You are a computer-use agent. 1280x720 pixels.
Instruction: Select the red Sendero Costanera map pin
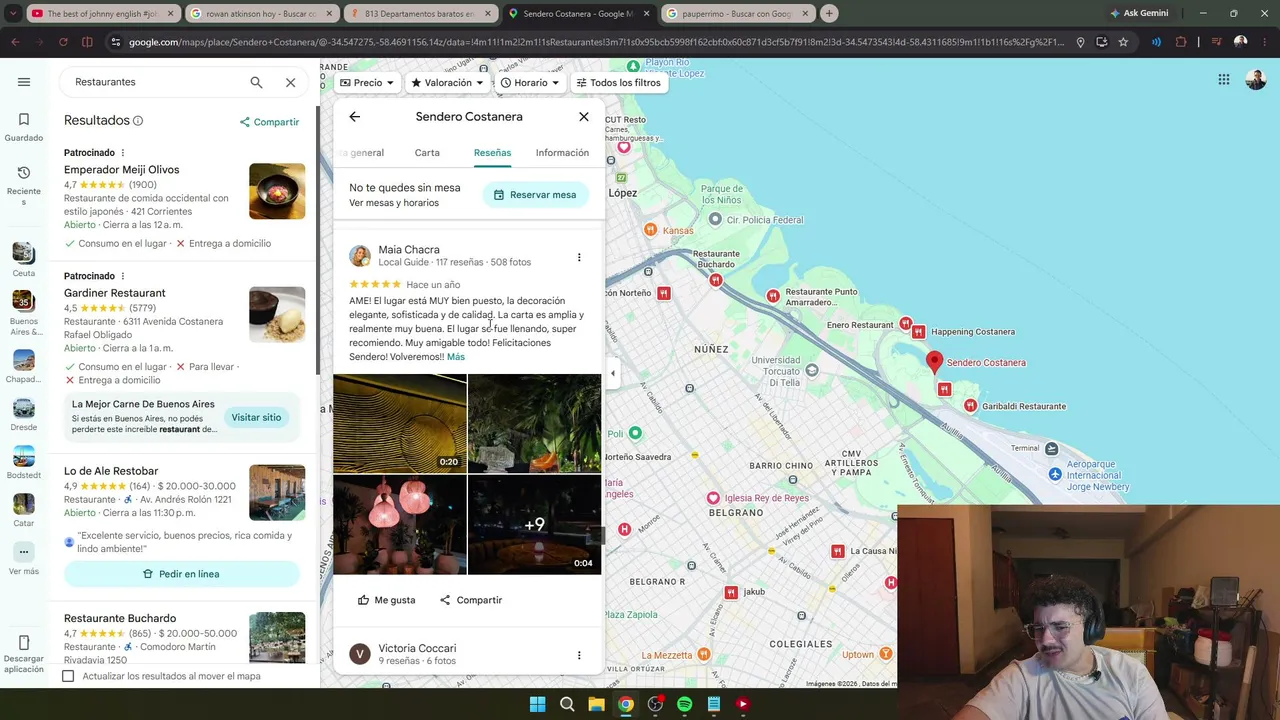point(934,362)
